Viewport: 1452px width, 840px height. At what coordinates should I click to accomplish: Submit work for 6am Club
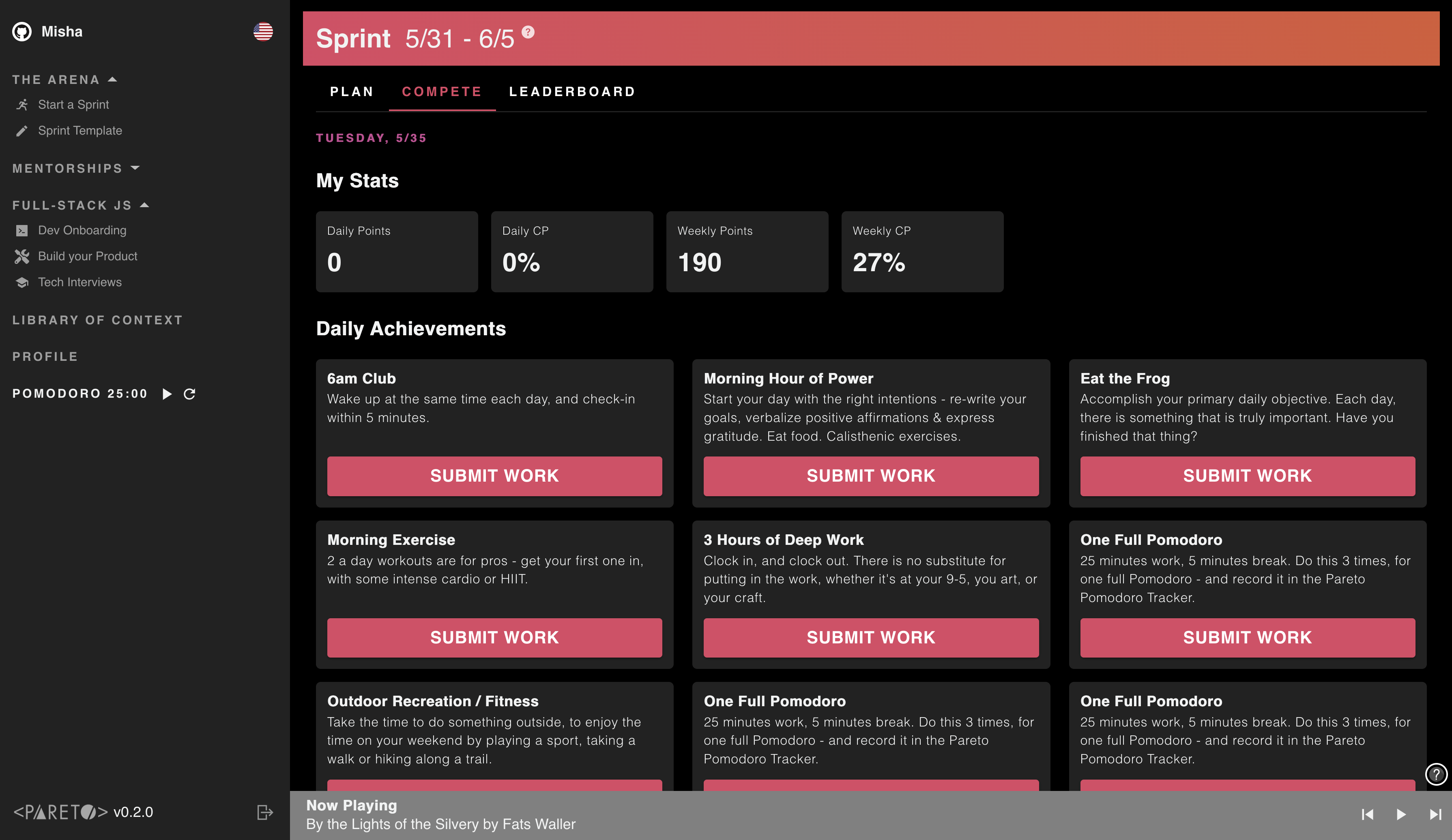494,476
